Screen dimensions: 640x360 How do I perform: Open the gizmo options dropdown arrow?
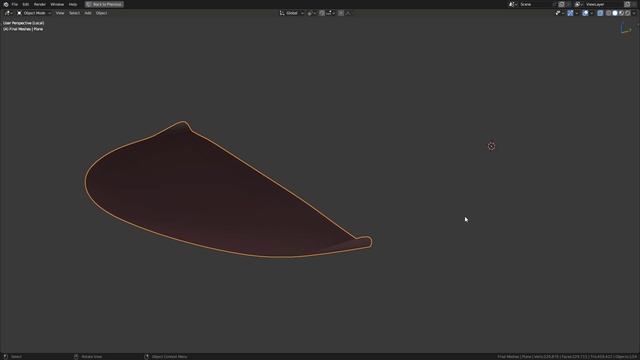(577, 13)
